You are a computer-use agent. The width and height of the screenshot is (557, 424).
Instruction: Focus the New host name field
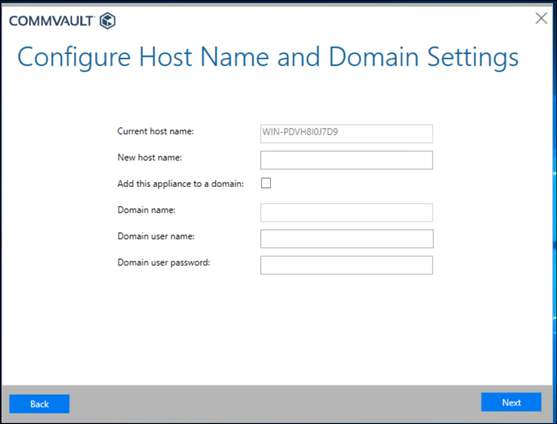(x=346, y=160)
